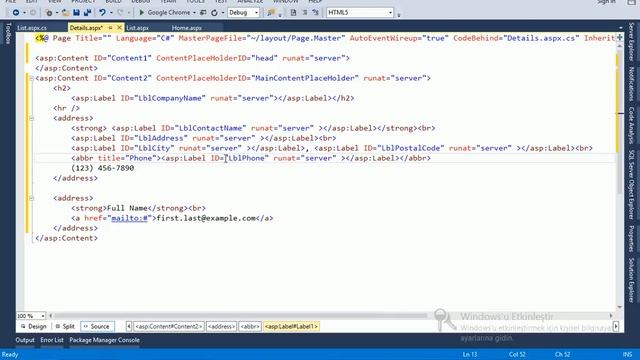
Task: Click the Navigate Forward arrow icon
Action: point(33,13)
